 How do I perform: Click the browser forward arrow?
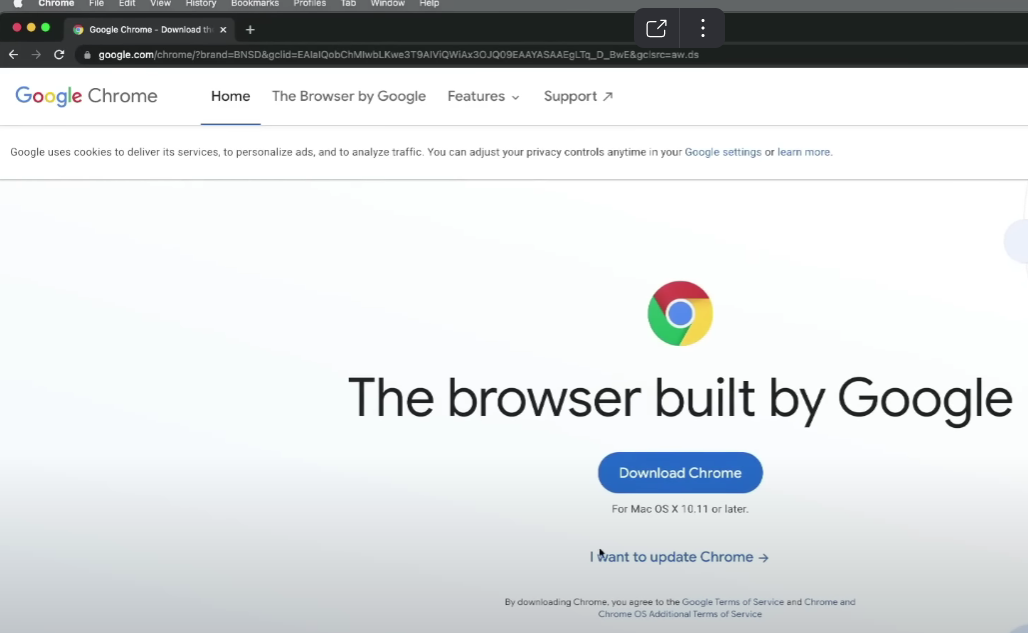[36, 54]
